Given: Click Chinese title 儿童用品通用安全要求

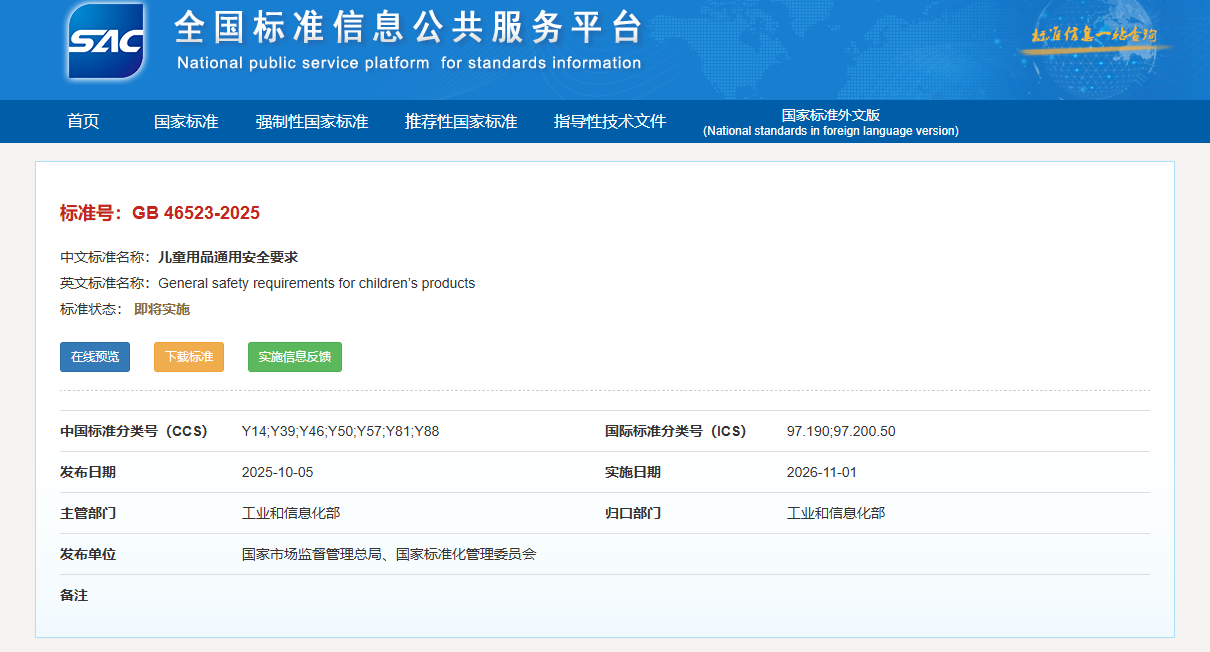Looking at the screenshot, I should pyautogui.click(x=228, y=257).
